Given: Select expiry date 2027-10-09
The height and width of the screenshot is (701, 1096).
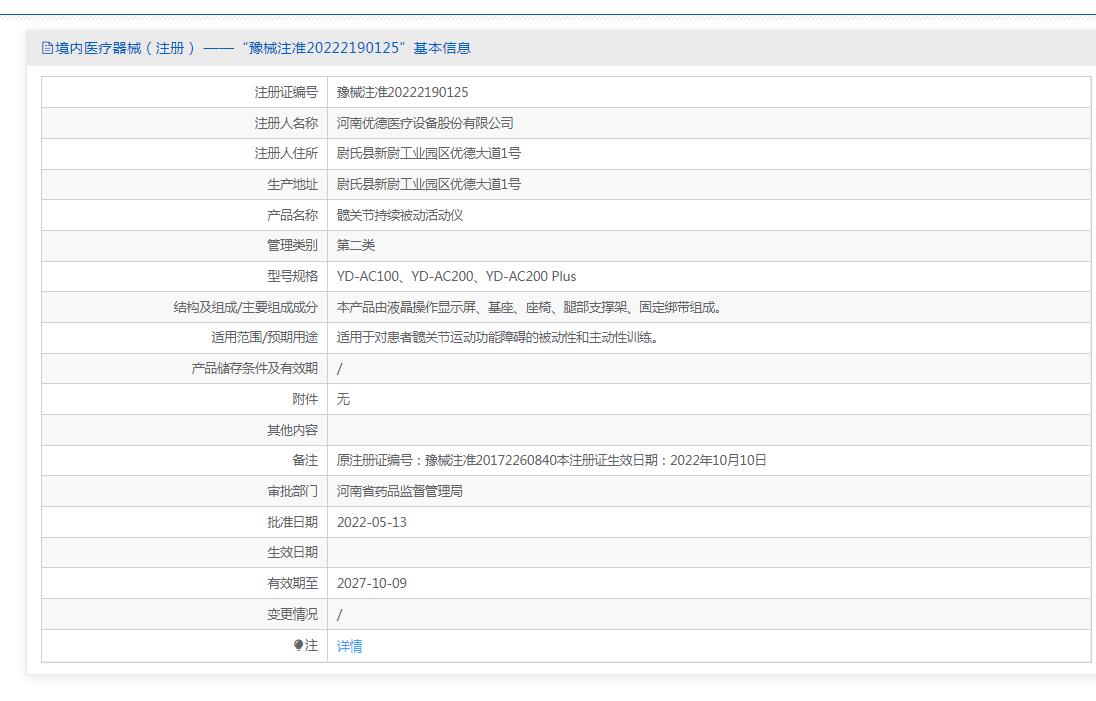Looking at the screenshot, I should pos(372,583).
